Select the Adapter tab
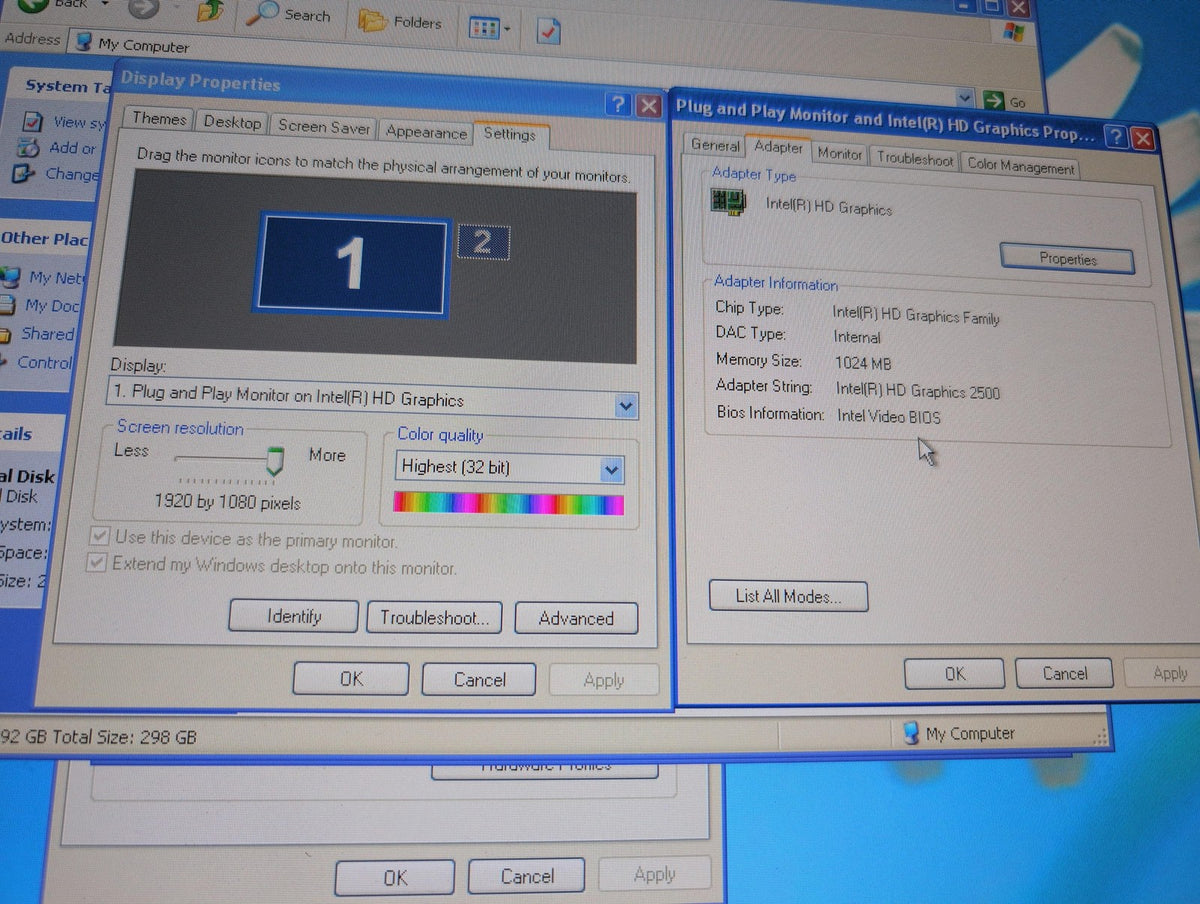 (779, 147)
